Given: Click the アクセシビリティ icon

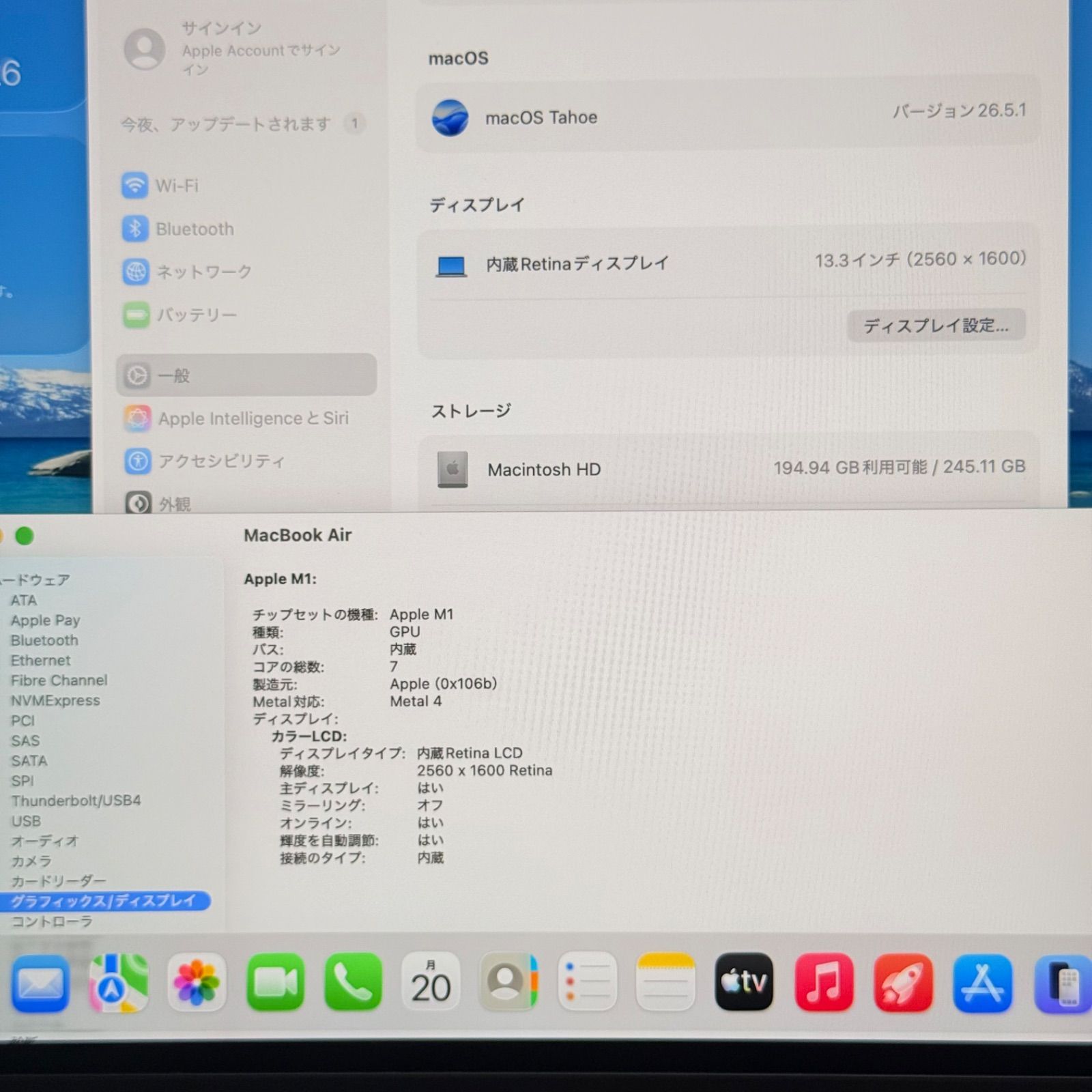Looking at the screenshot, I should (x=138, y=461).
